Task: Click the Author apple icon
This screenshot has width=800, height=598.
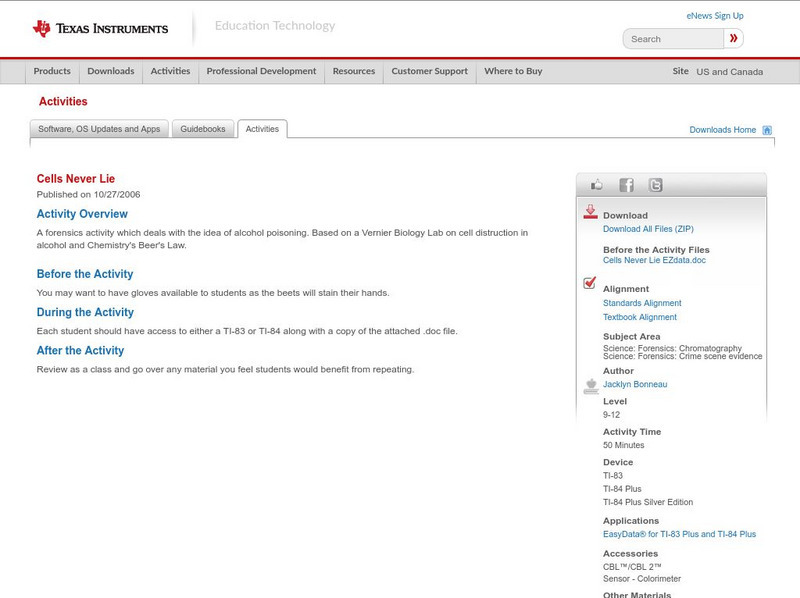Action: coord(590,385)
